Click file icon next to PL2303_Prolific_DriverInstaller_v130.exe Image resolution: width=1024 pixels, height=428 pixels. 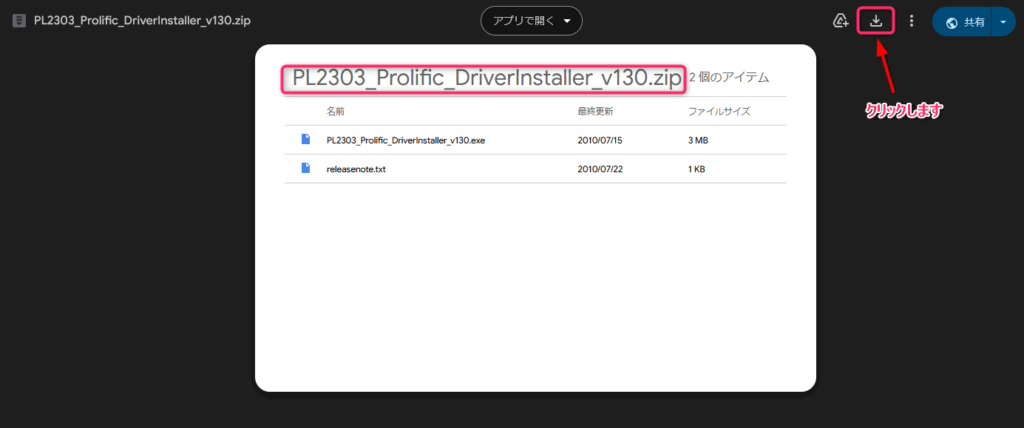coord(305,139)
